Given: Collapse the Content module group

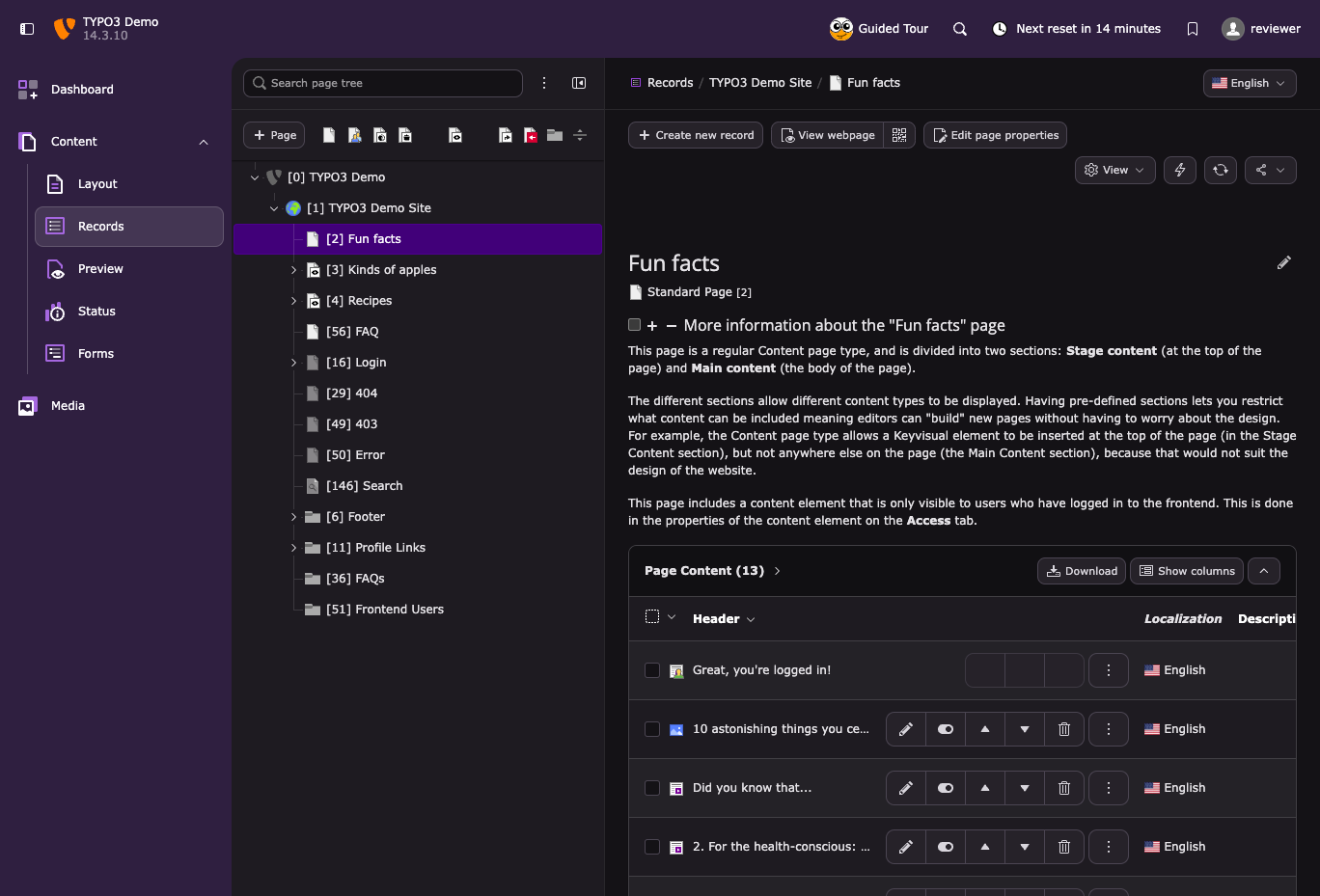Looking at the screenshot, I should tap(204, 142).
